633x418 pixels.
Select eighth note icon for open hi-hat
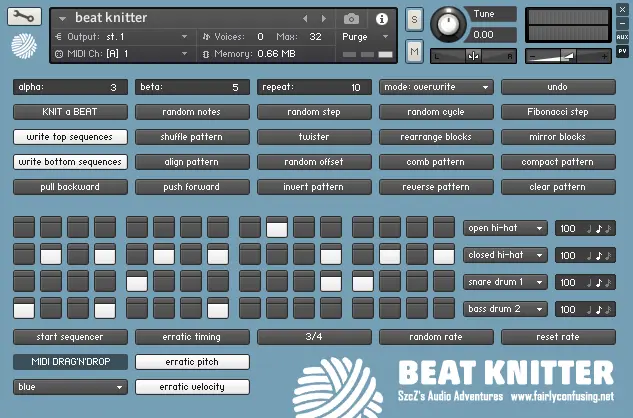tap(599, 229)
